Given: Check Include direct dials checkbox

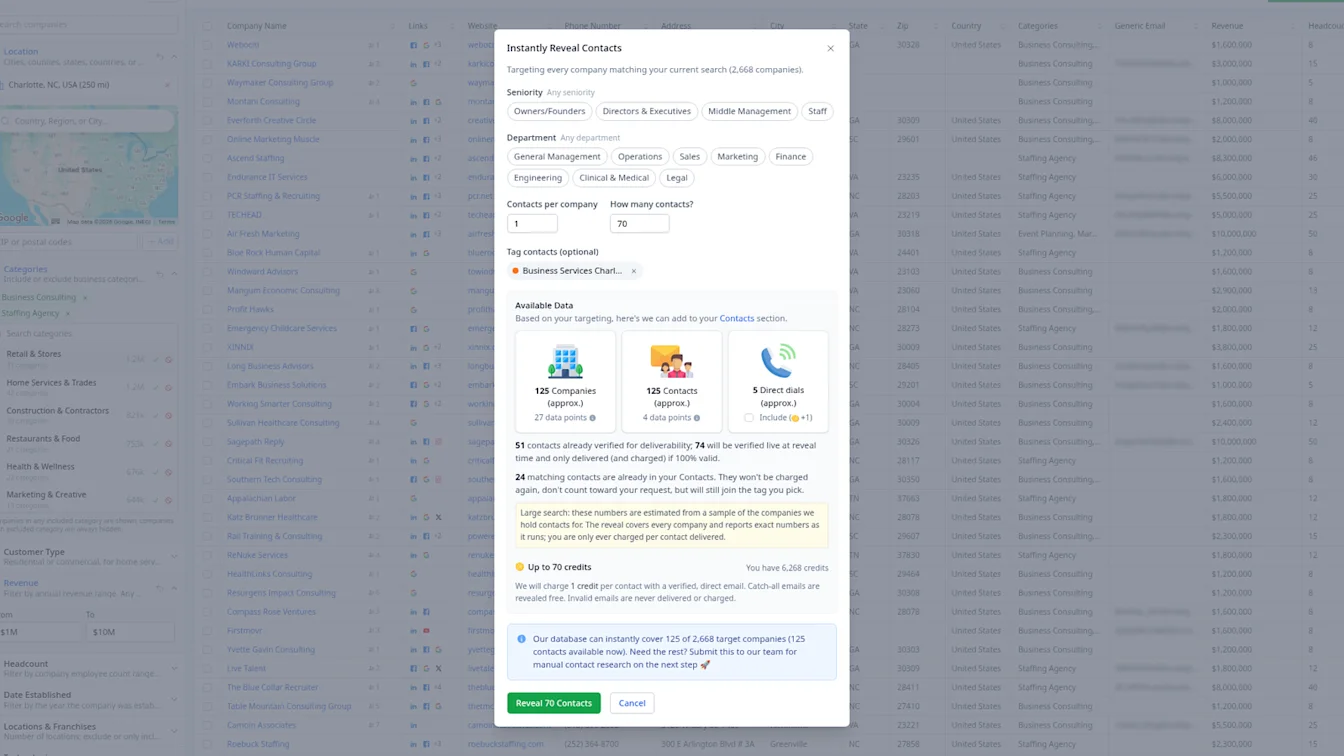Looking at the screenshot, I should pos(748,418).
